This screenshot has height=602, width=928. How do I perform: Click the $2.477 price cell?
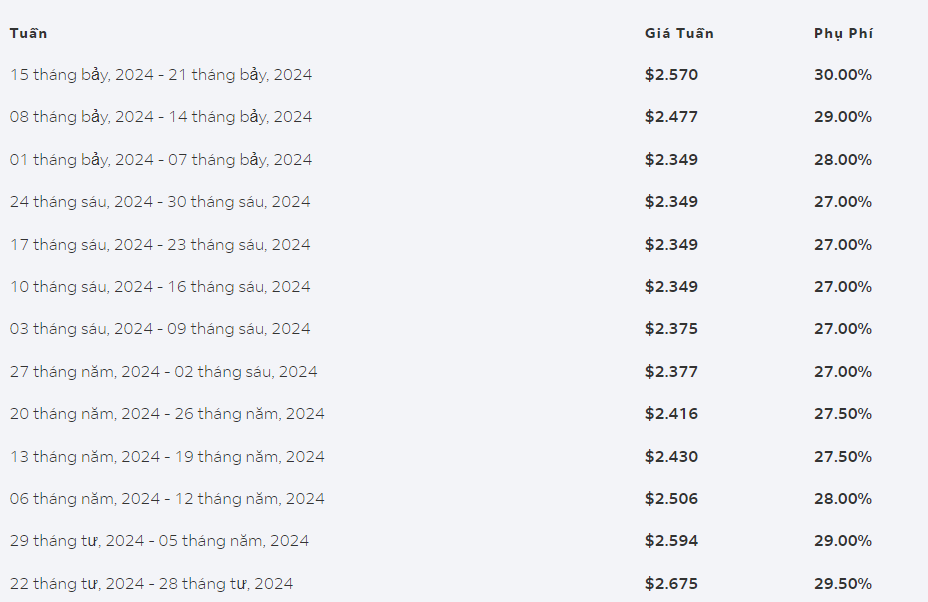point(672,117)
